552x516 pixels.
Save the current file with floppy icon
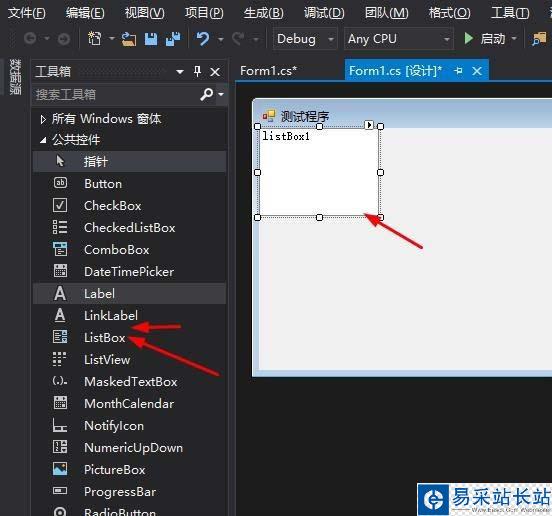click(x=151, y=39)
